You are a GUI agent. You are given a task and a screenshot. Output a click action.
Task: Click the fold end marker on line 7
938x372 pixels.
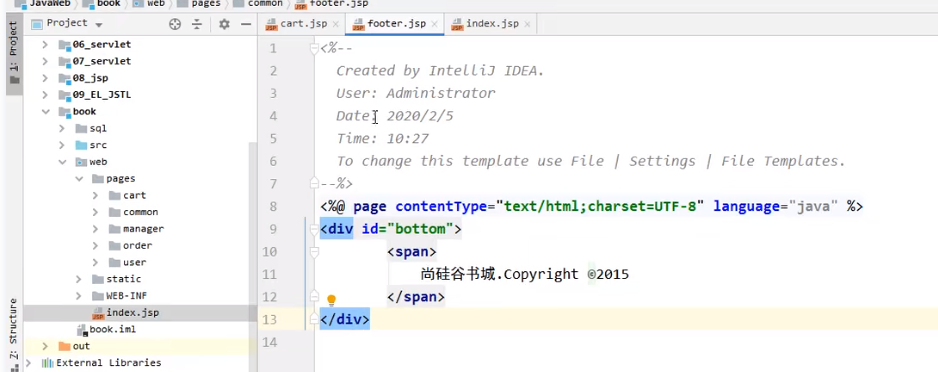(314, 183)
